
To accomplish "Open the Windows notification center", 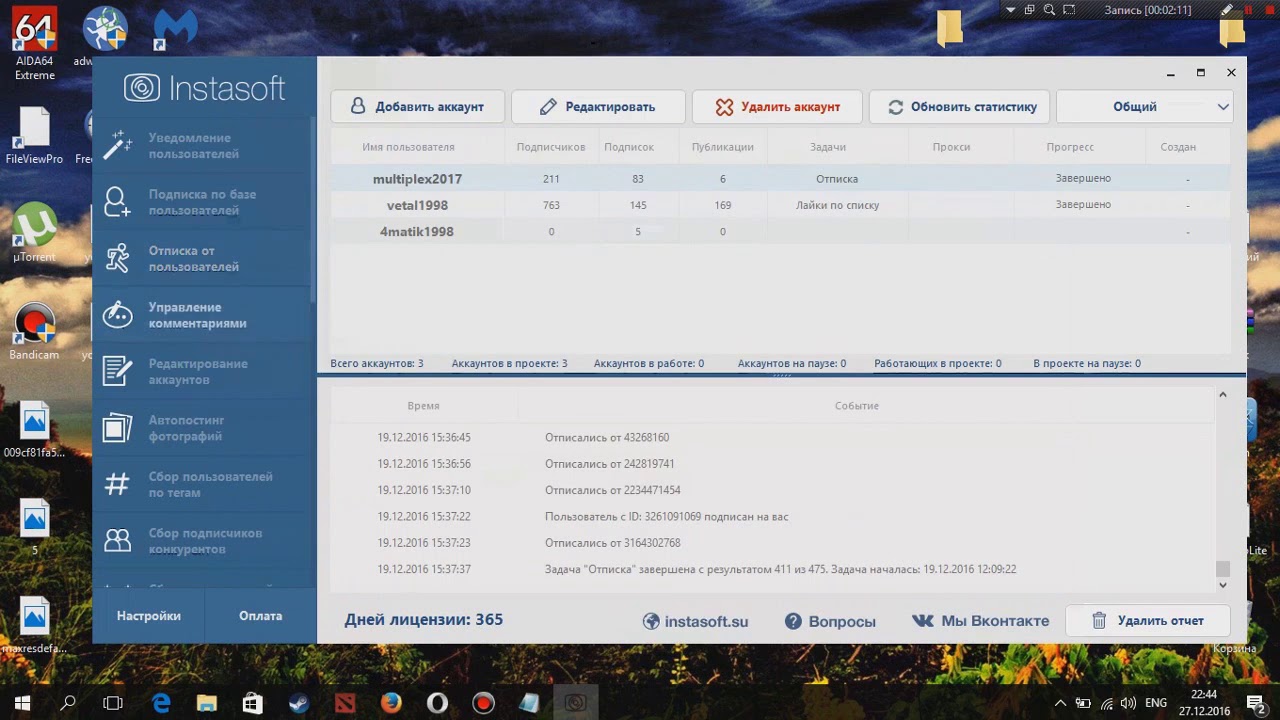I will coord(1255,703).
